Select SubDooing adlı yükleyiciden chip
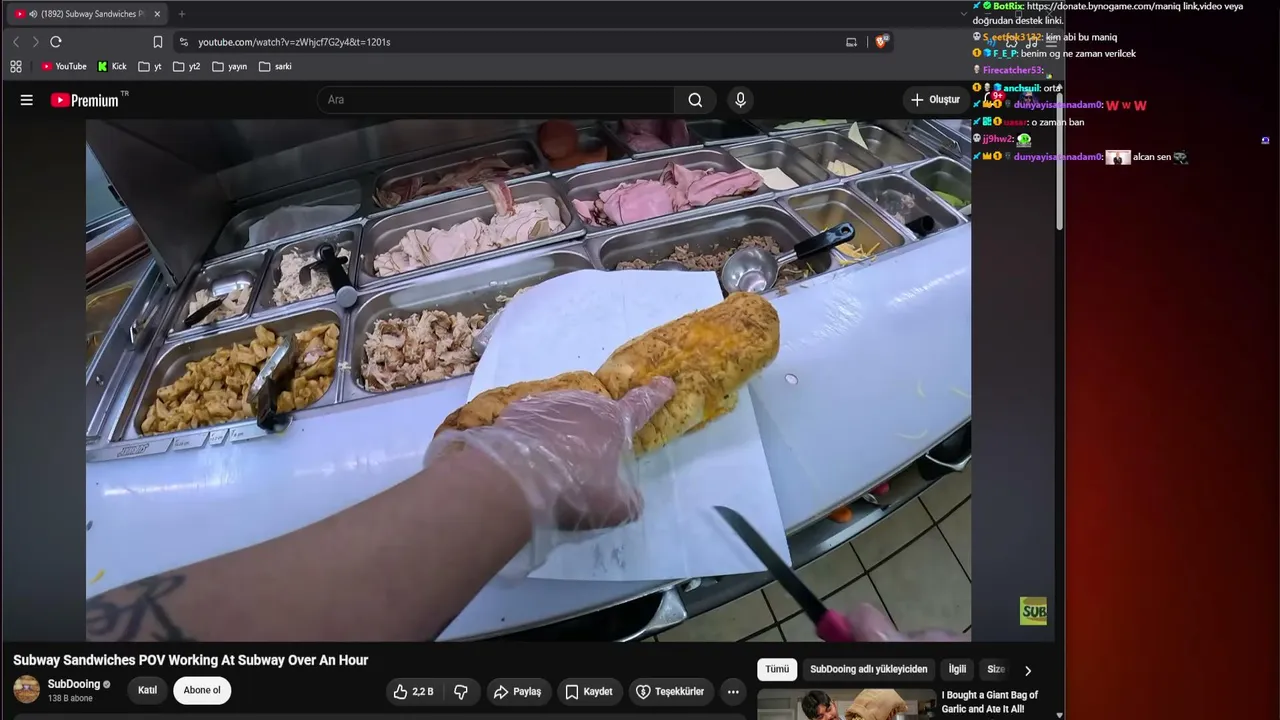 869,670
